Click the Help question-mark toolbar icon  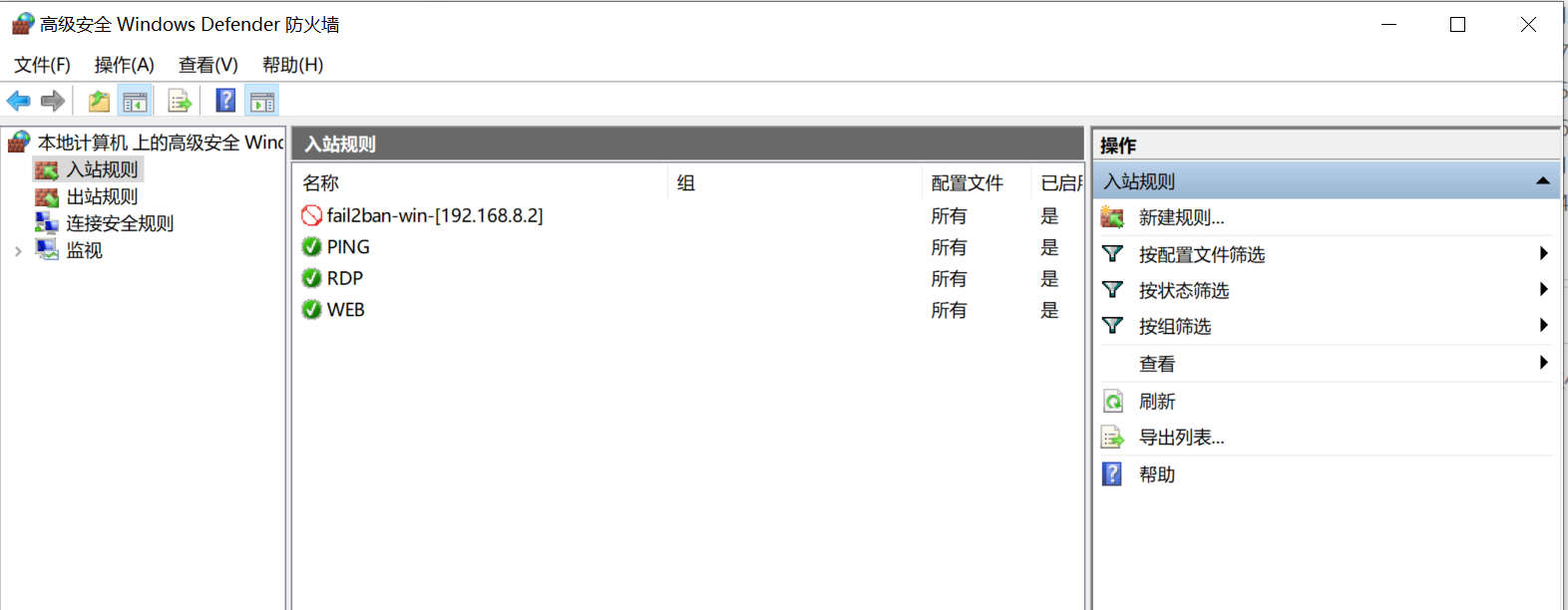[x=226, y=101]
